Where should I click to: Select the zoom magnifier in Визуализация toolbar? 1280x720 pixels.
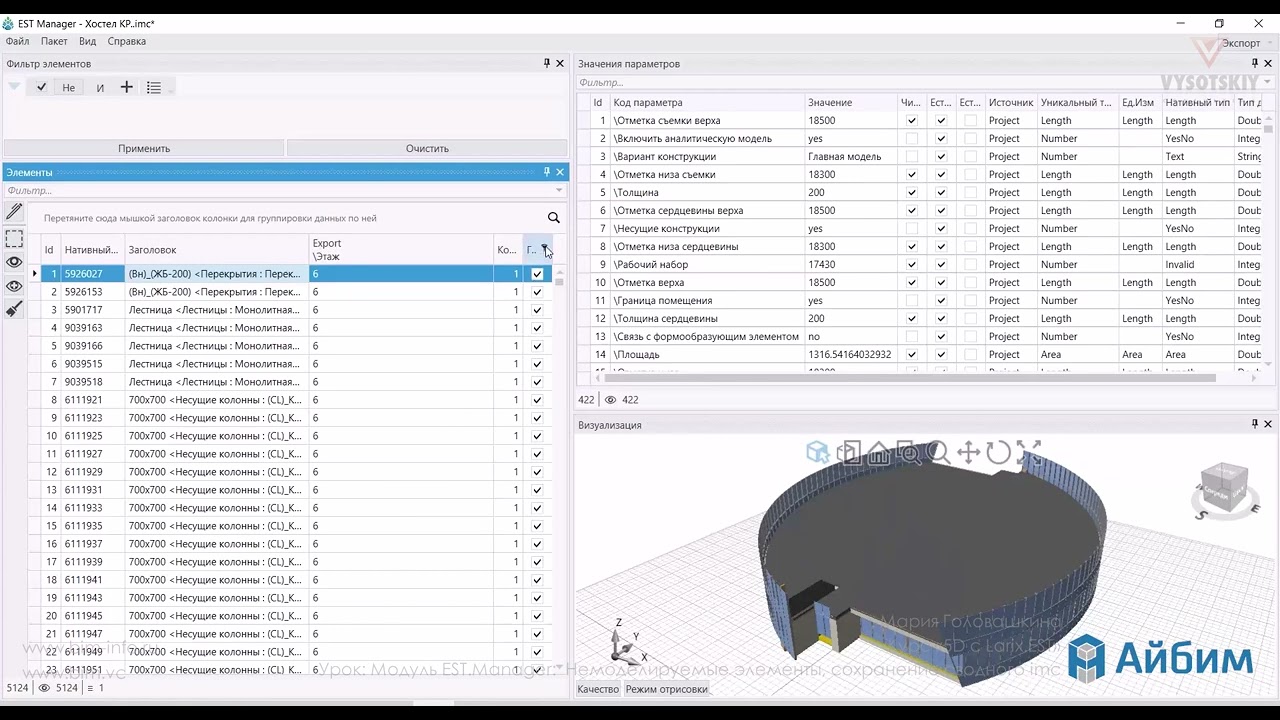(x=938, y=453)
